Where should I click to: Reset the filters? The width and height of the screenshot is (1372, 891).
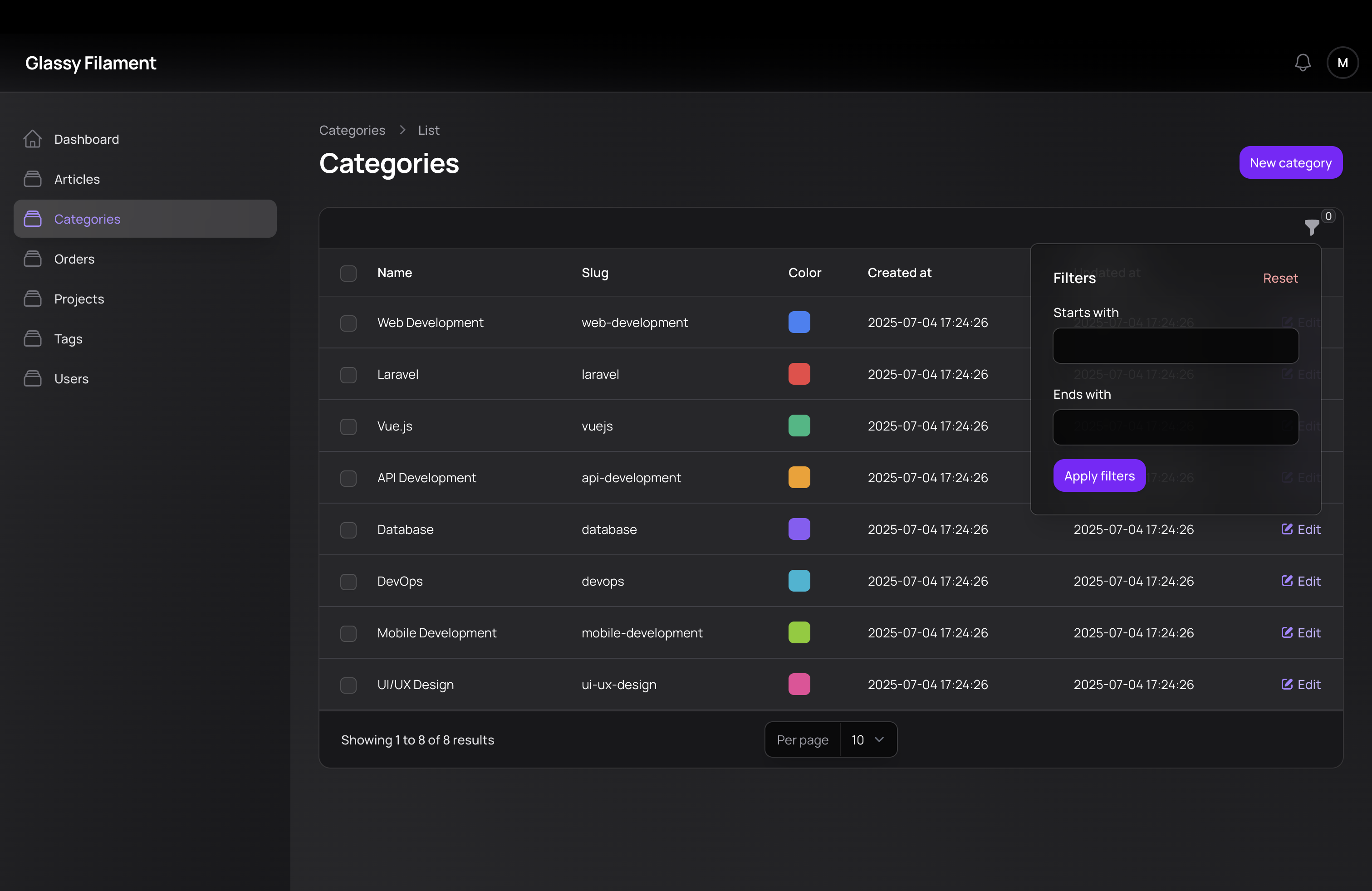pos(1280,279)
